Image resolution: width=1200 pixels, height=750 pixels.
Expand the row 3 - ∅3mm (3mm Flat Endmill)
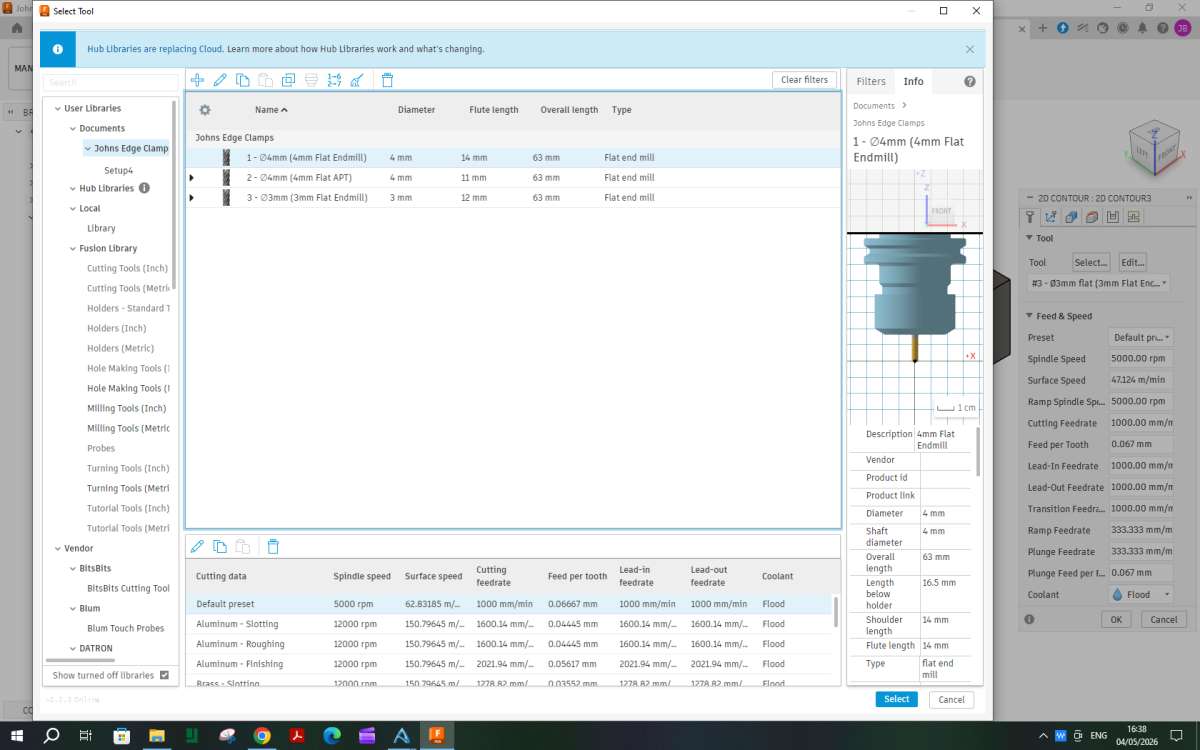(x=192, y=198)
